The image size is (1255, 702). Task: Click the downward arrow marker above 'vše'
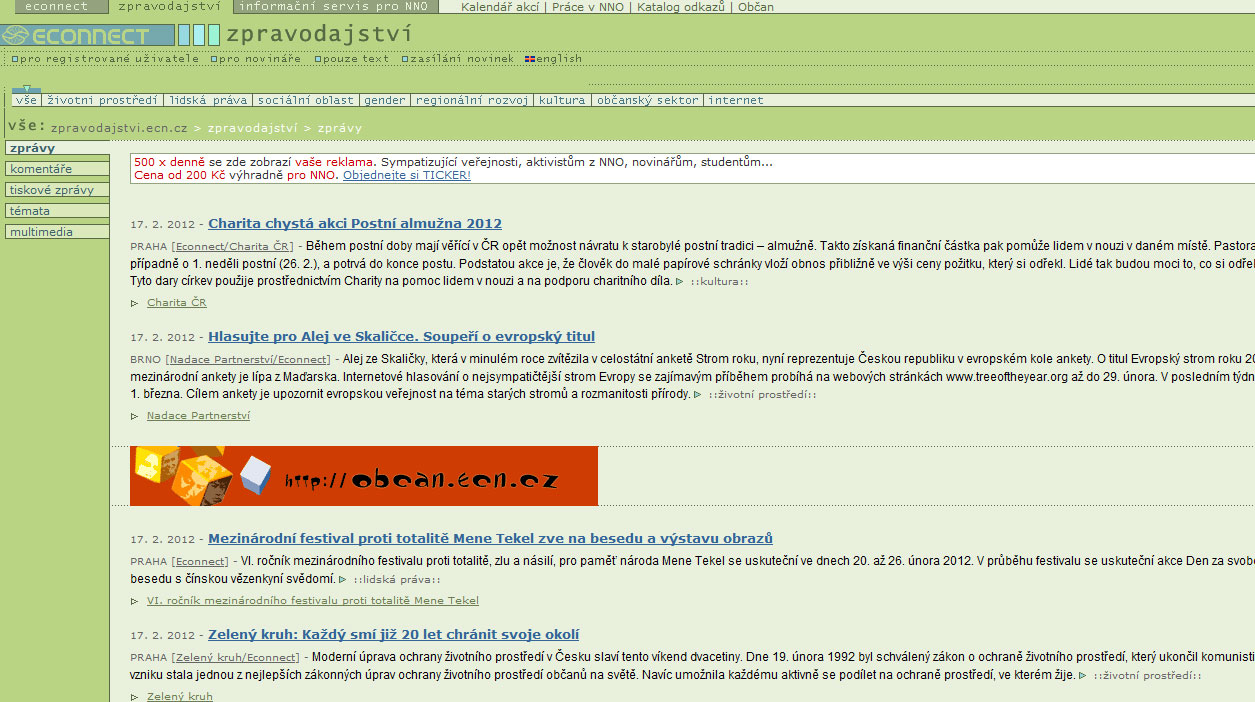[x=27, y=90]
